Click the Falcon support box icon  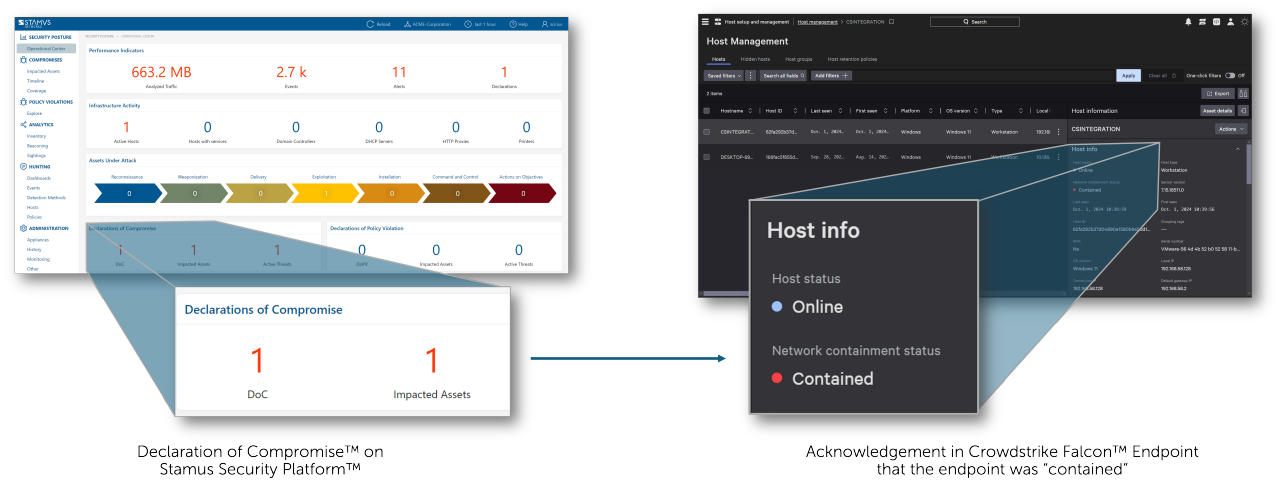[1216, 22]
